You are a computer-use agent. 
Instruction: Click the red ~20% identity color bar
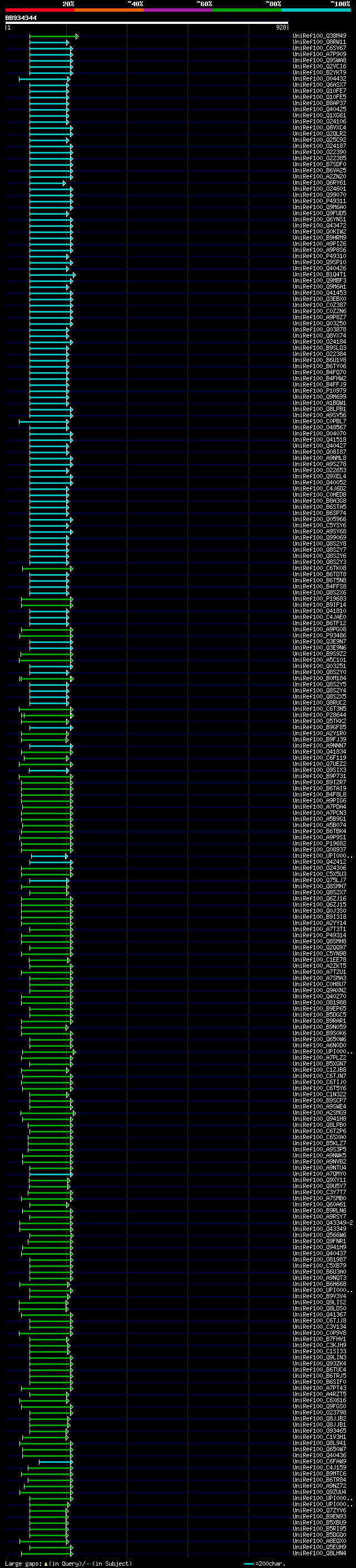[39, 10]
